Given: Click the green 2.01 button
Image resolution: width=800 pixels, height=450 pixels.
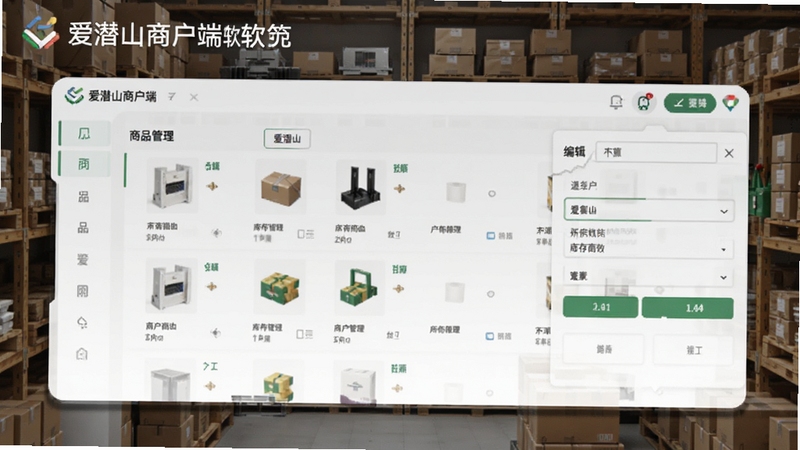Looking at the screenshot, I should point(601,307).
